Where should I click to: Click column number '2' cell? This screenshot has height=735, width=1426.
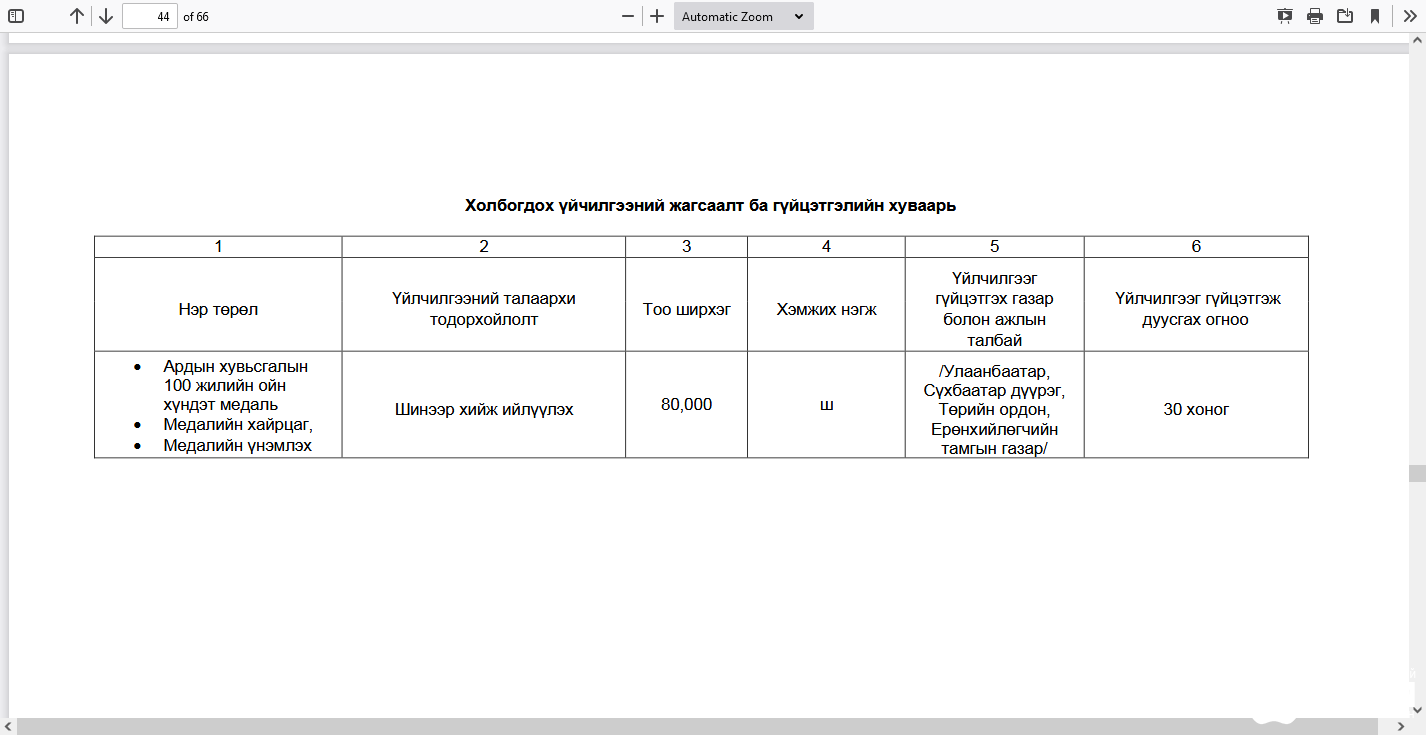[484, 247]
